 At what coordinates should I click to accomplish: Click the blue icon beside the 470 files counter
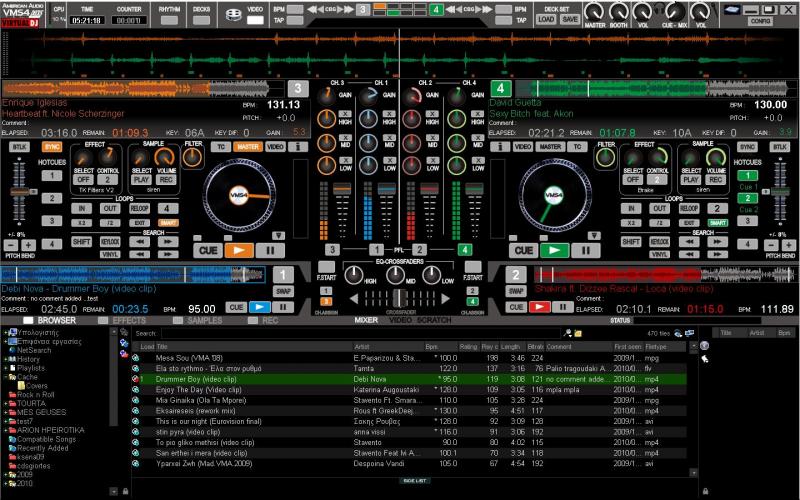click(678, 333)
